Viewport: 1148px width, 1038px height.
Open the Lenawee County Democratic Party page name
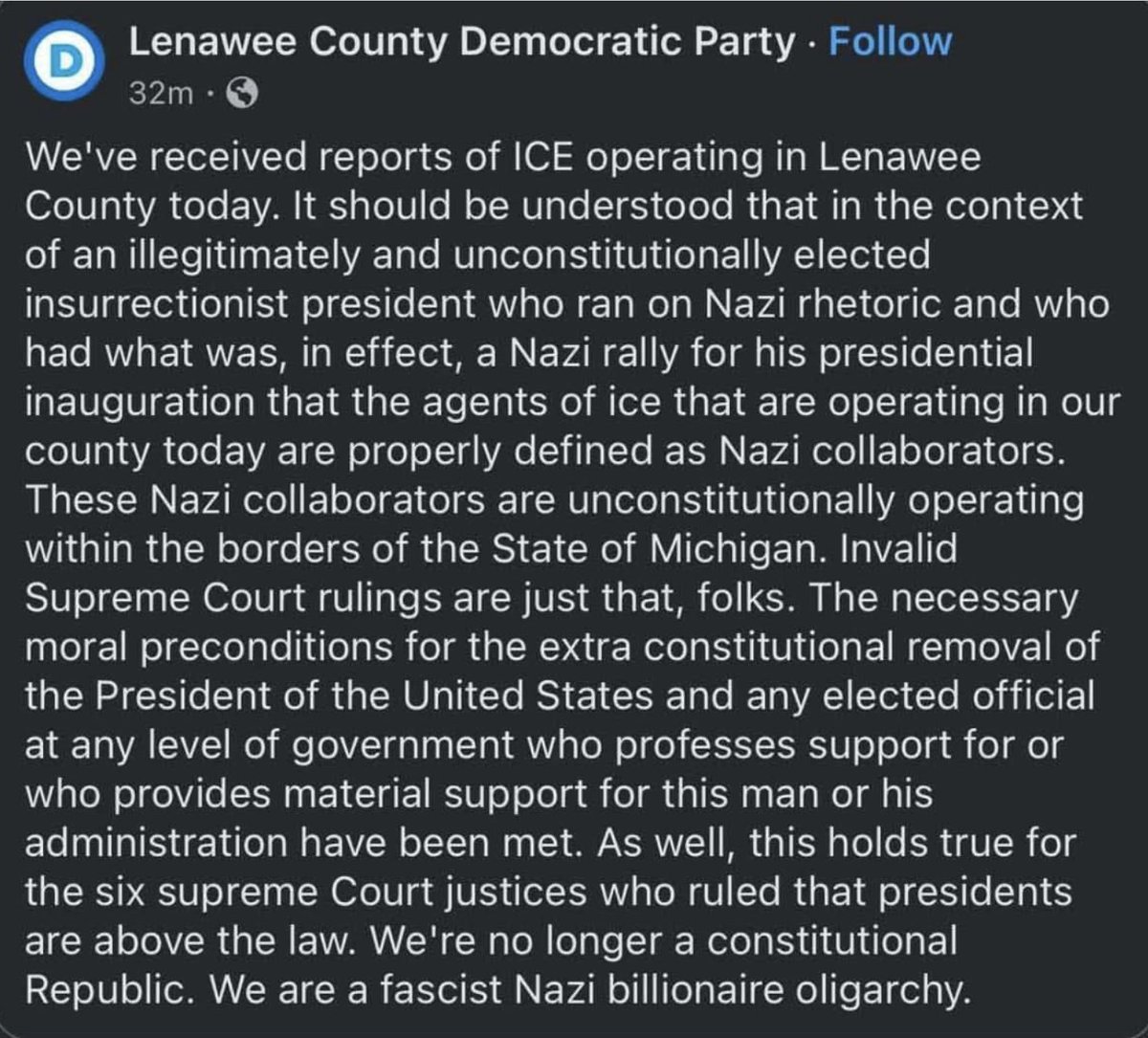pyautogui.click(x=461, y=42)
